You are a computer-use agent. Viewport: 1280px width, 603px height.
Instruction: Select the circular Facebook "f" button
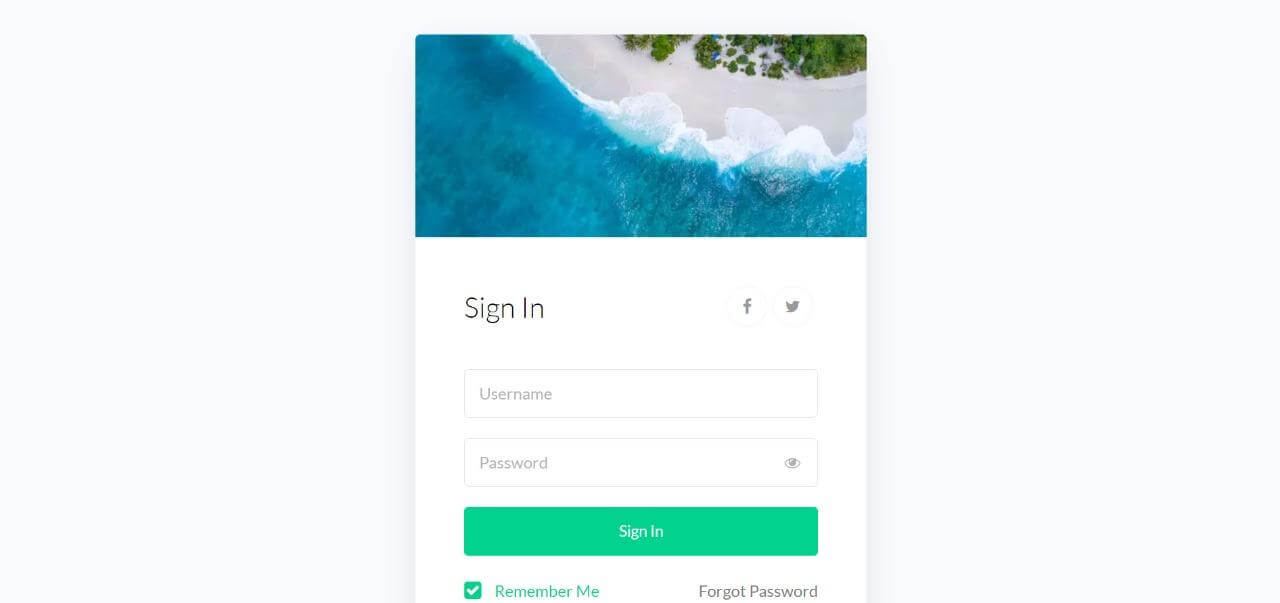[x=746, y=306]
